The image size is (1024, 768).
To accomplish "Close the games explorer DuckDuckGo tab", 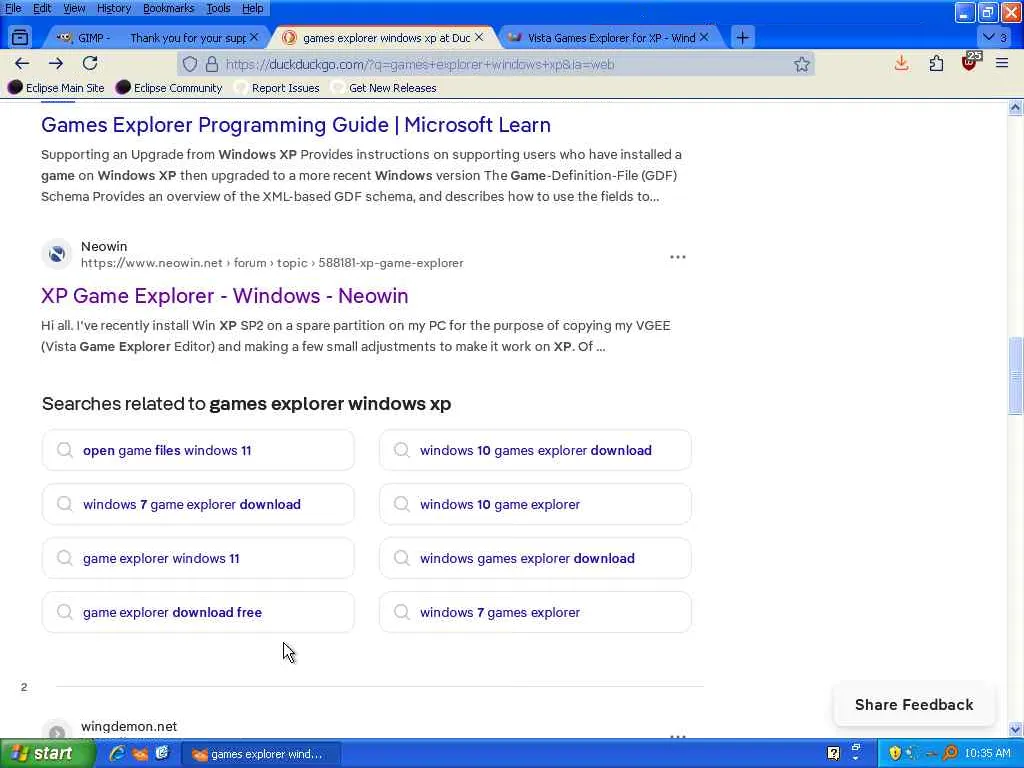I will pyautogui.click(x=479, y=37).
